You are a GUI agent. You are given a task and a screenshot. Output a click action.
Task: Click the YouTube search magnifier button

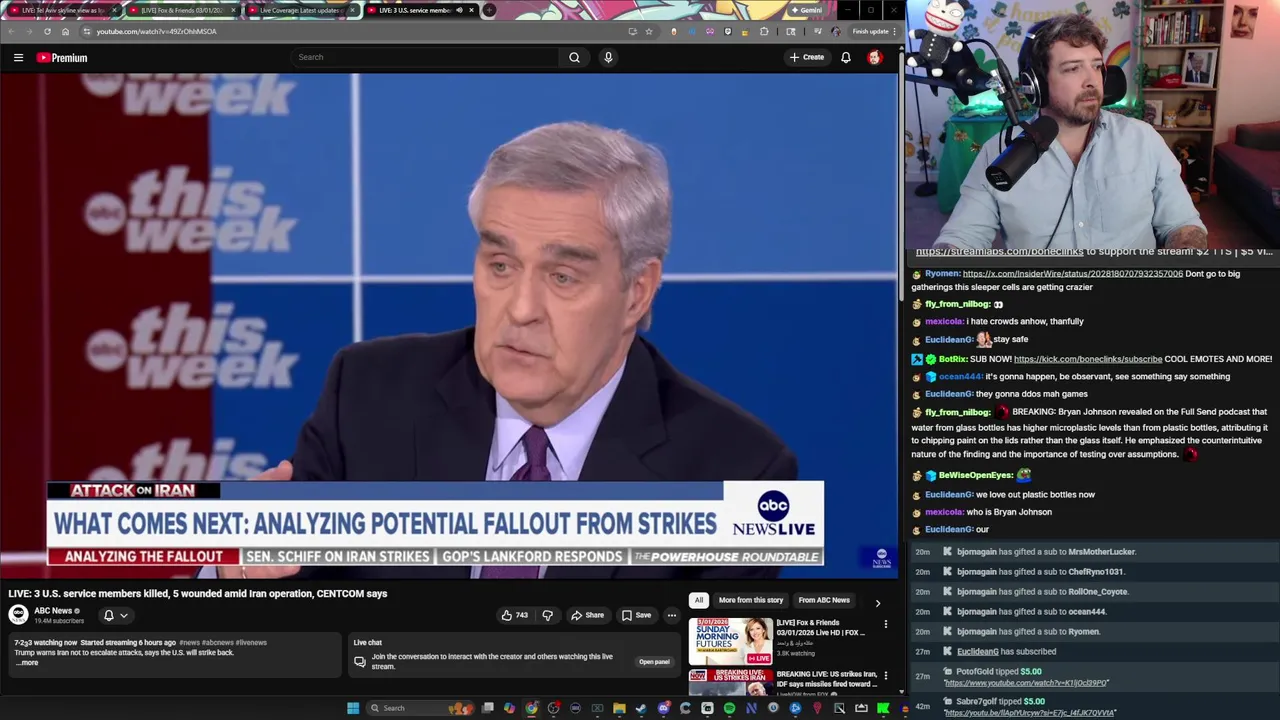[x=574, y=57]
